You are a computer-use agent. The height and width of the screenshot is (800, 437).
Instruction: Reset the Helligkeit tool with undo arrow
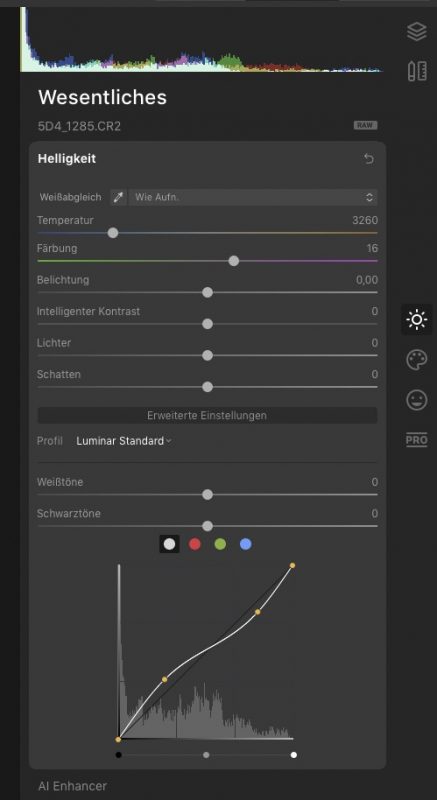click(369, 159)
